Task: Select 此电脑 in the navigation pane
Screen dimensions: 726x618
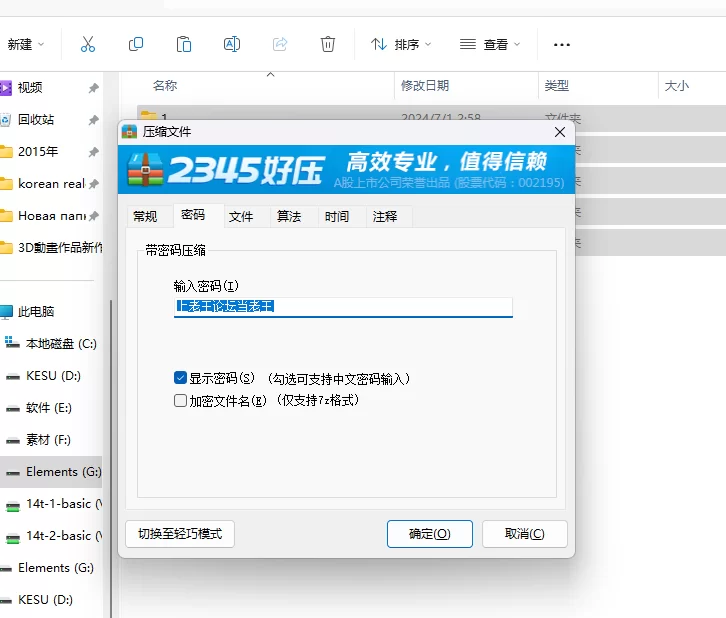Action: [36, 312]
